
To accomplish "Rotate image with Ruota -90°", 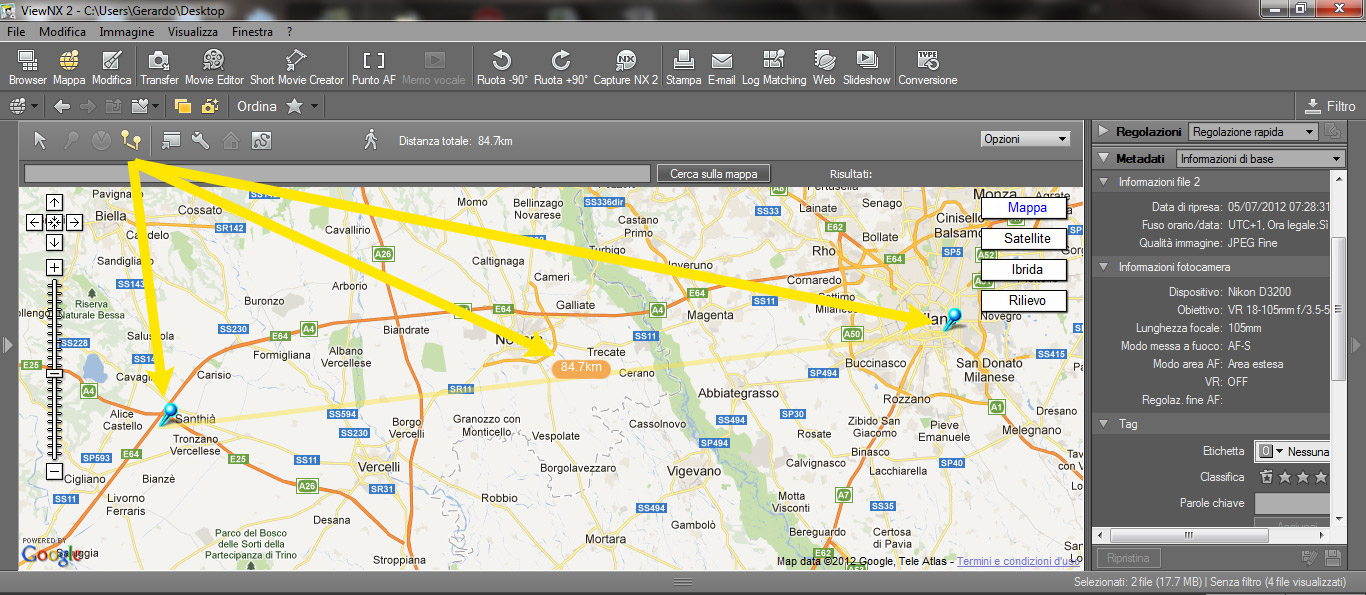I will coord(502,67).
